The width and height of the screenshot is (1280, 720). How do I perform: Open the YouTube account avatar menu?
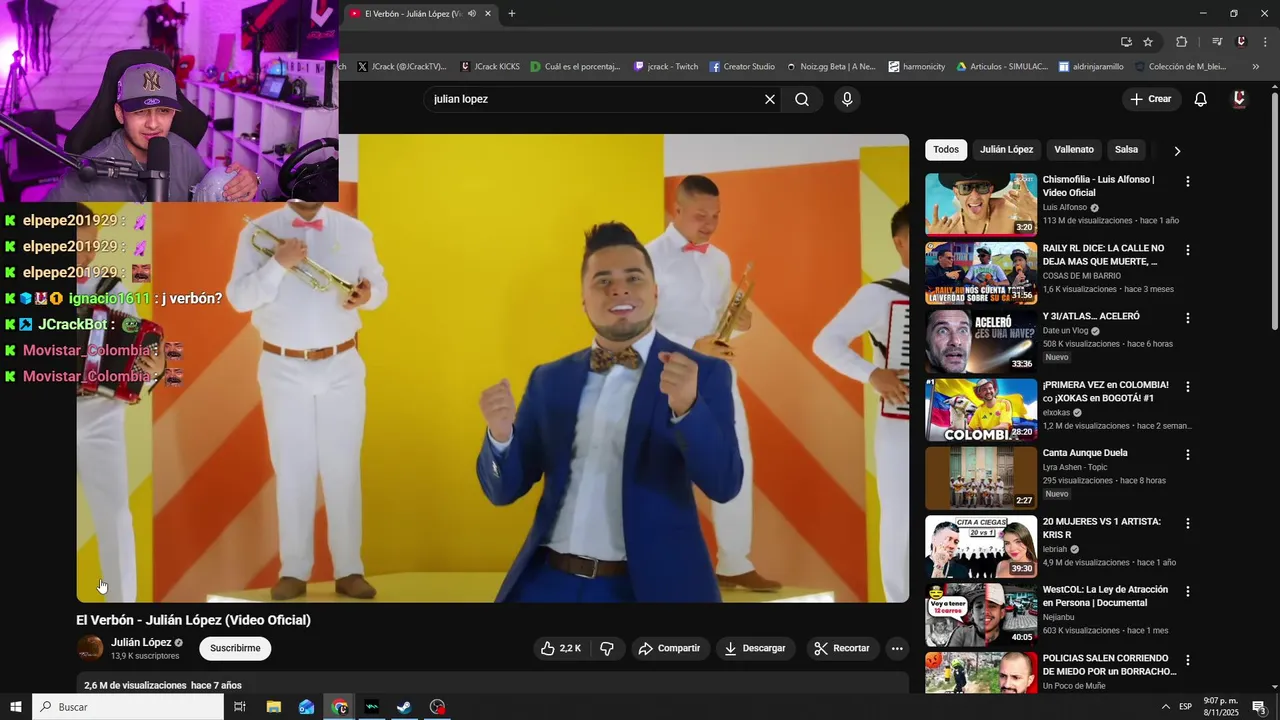pyautogui.click(x=1240, y=99)
